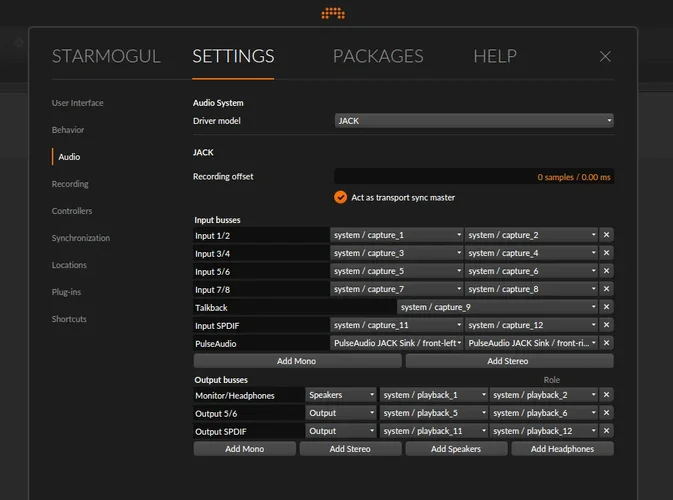Open Monitor/Headphones Speakers role dropdown
Screen dimensions: 673x500
tap(341, 395)
